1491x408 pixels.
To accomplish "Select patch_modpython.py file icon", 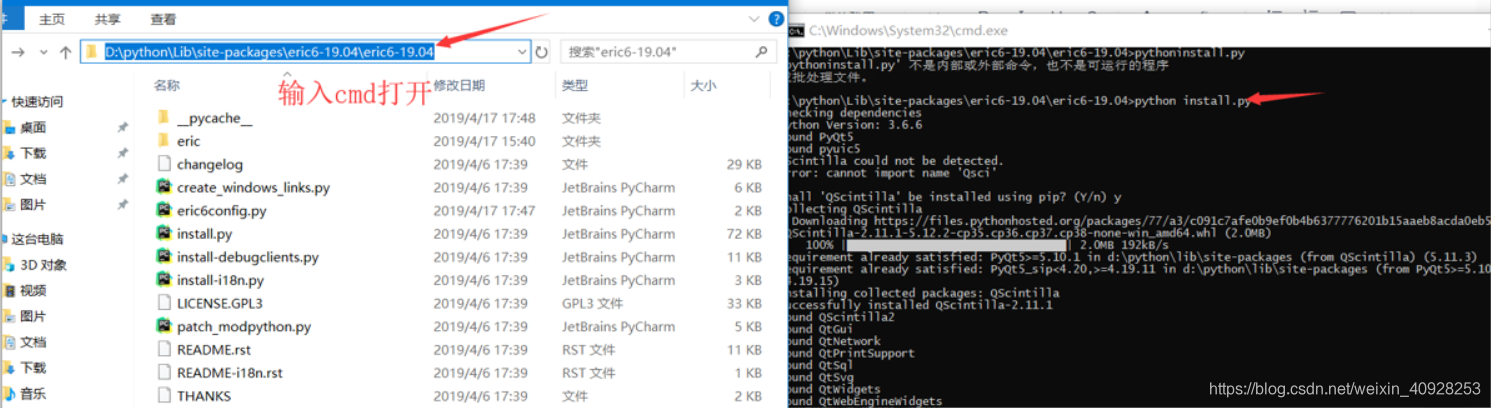I will (165, 326).
